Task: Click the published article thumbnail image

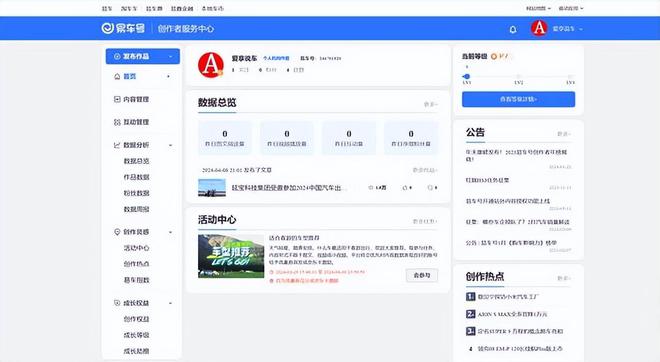Action: click(212, 188)
